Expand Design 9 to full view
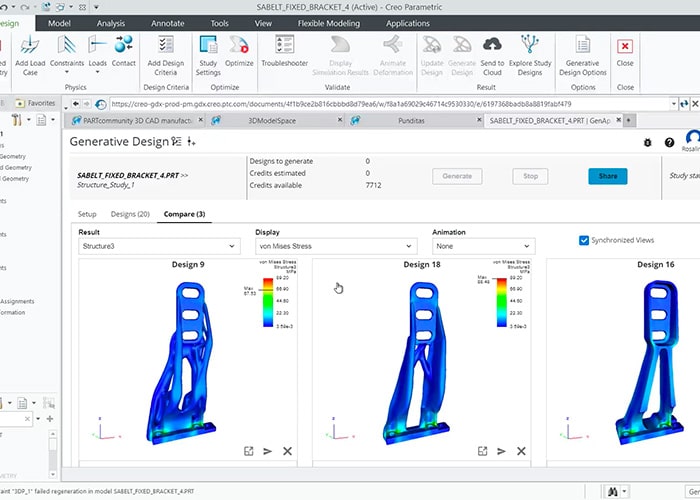The width and height of the screenshot is (700, 500). tap(249, 451)
